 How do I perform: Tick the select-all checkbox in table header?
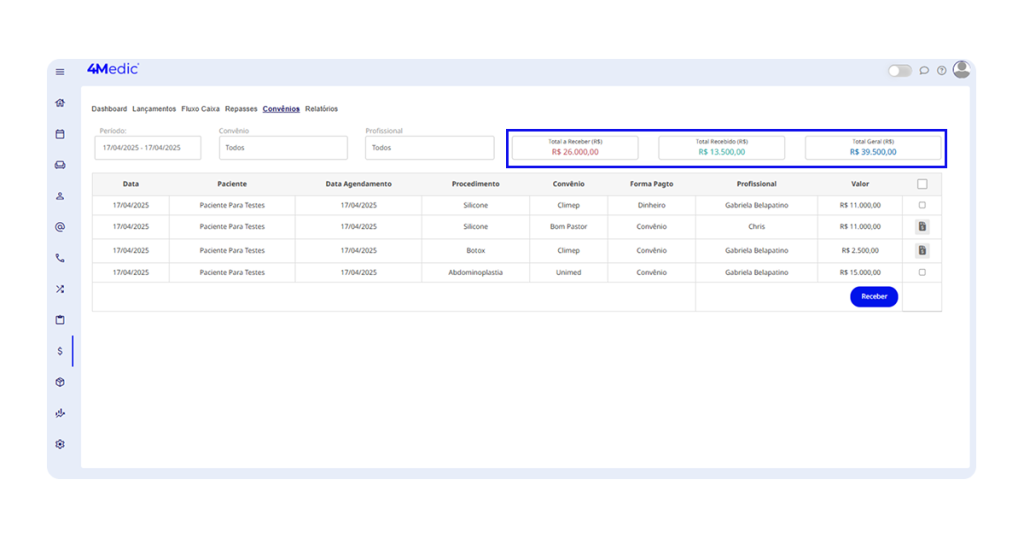pyautogui.click(x=922, y=184)
